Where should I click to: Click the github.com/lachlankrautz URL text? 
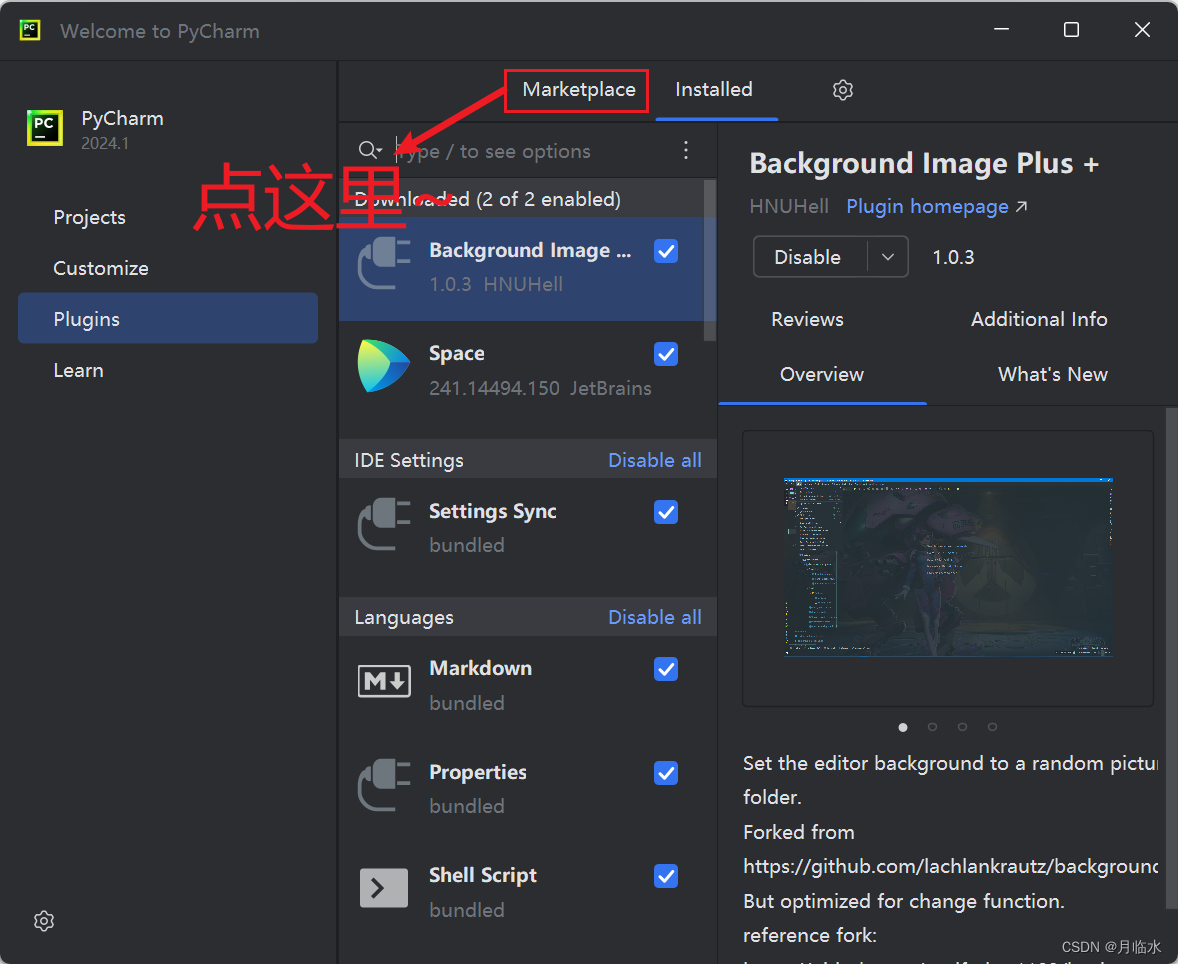click(950, 866)
